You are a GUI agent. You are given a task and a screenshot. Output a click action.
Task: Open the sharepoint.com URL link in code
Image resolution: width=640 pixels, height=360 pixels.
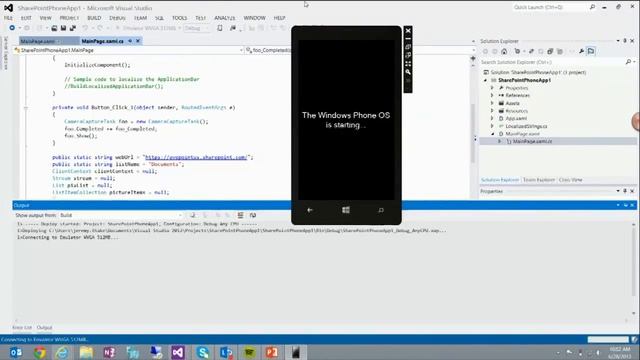coord(196,157)
